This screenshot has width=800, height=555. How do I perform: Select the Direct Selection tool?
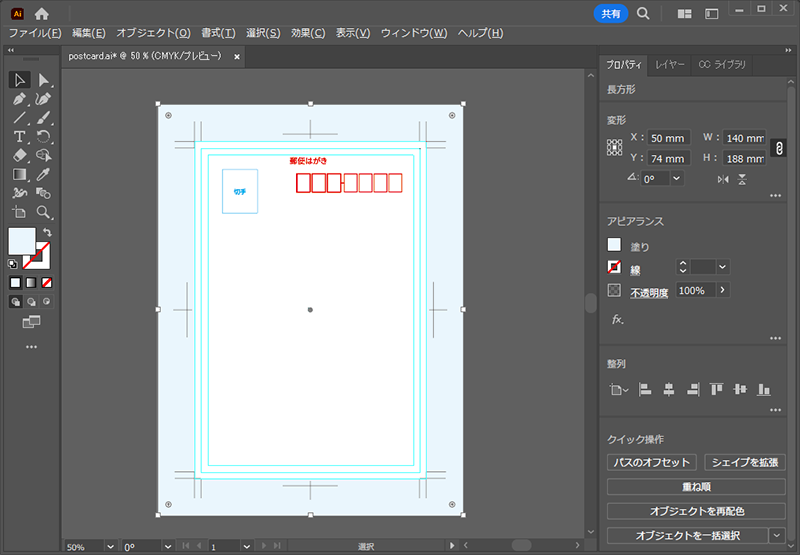(x=44, y=80)
